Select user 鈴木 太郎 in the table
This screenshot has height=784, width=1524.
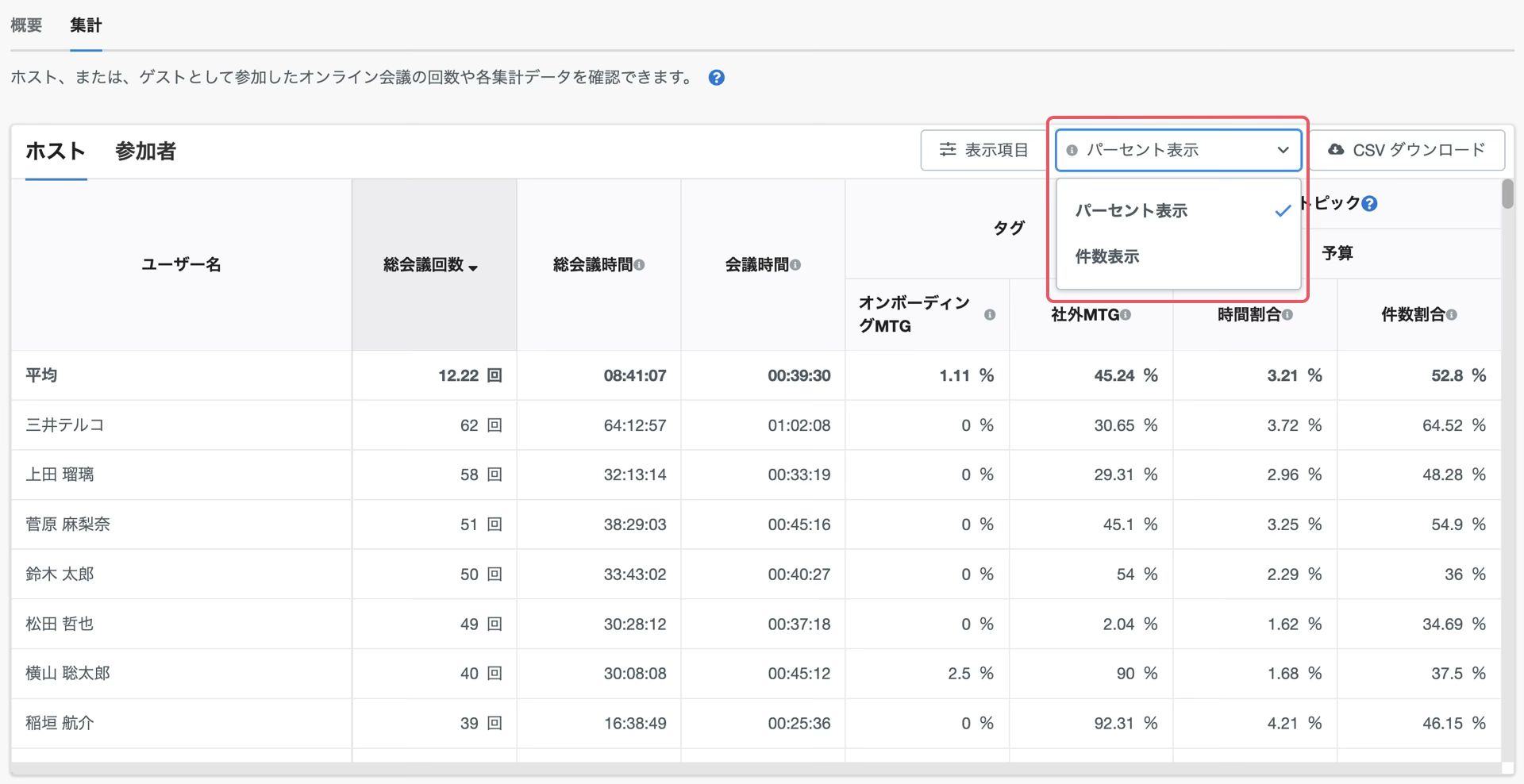[60, 574]
